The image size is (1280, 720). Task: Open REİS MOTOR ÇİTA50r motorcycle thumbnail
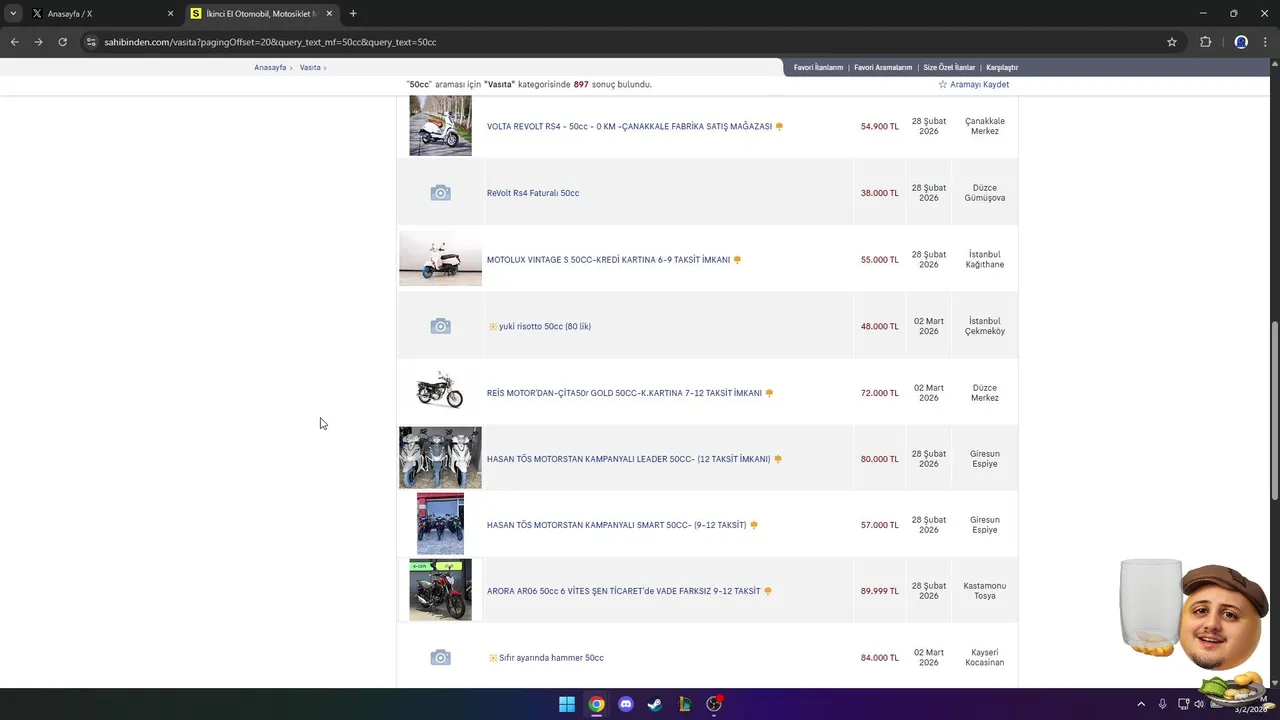(x=440, y=392)
